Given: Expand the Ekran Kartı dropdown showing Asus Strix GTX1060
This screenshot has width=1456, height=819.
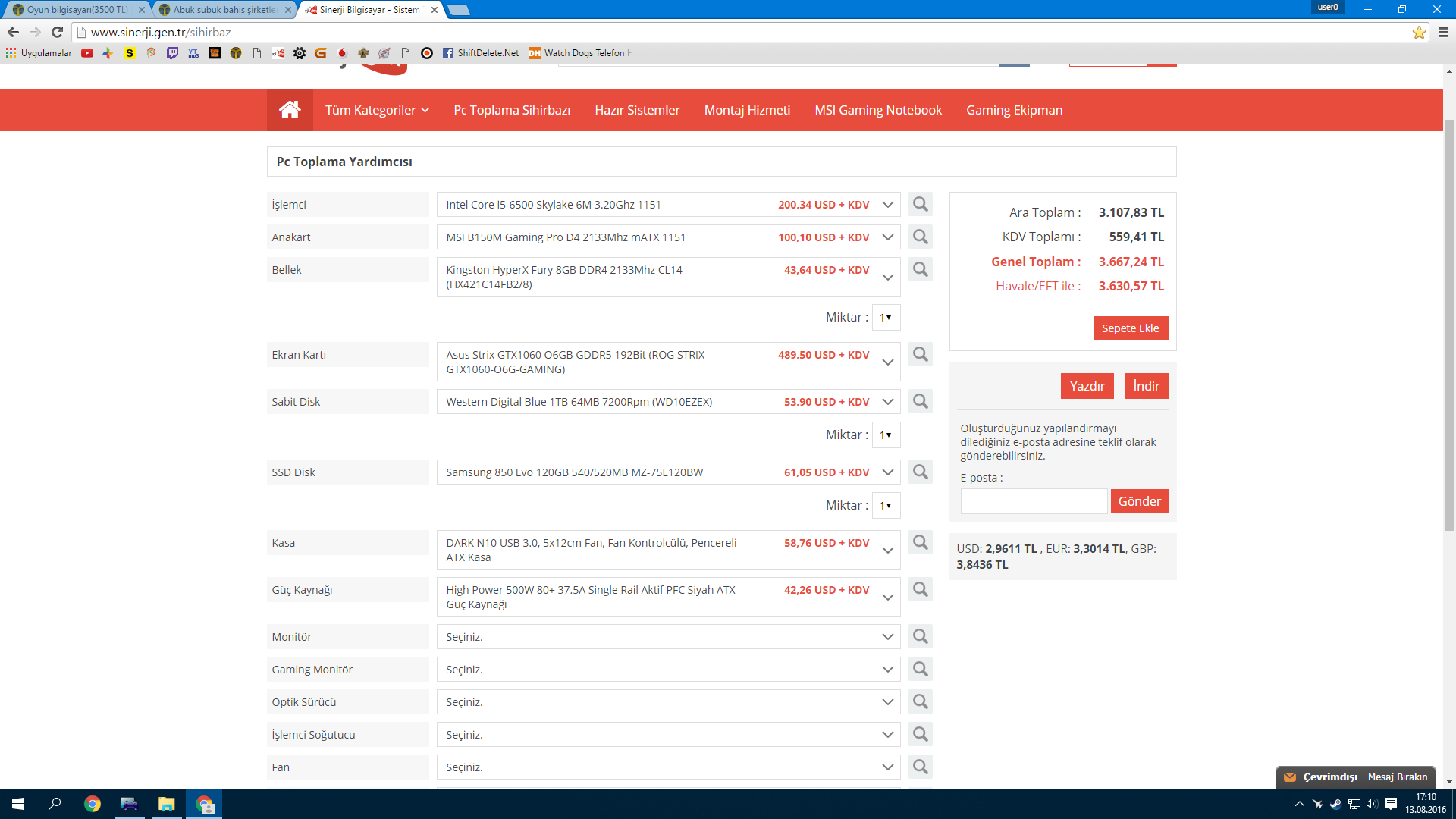Looking at the screenshot, I should (x=668, y=362).
